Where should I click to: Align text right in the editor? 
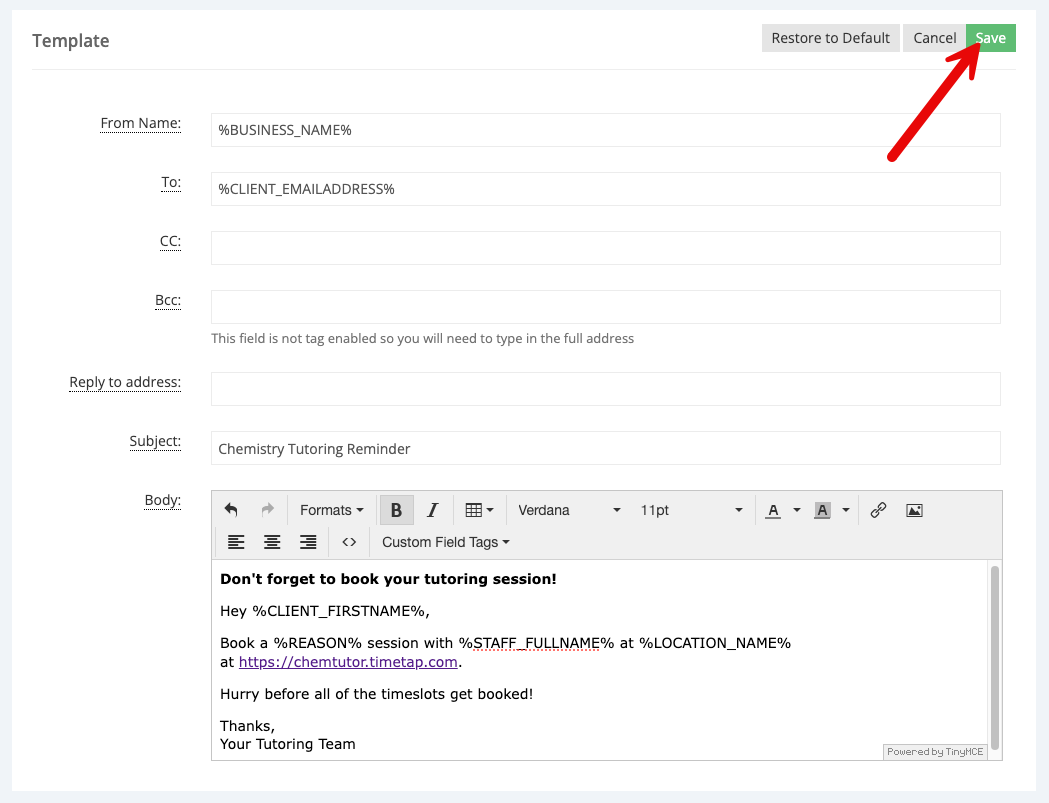(308, 542)
